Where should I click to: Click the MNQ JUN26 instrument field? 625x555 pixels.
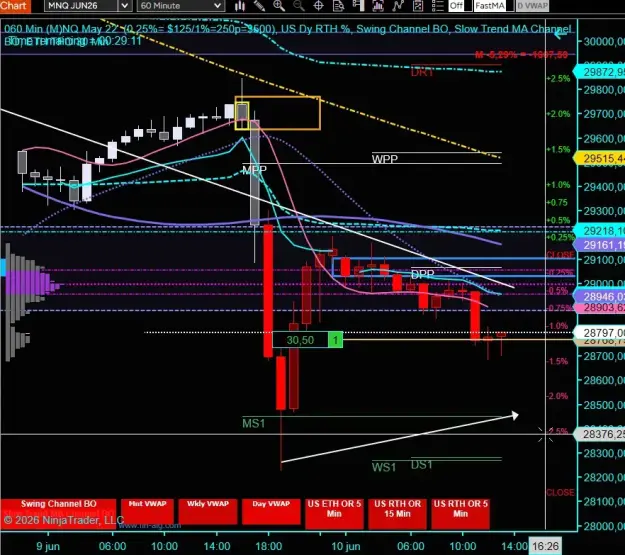[81, 6]
